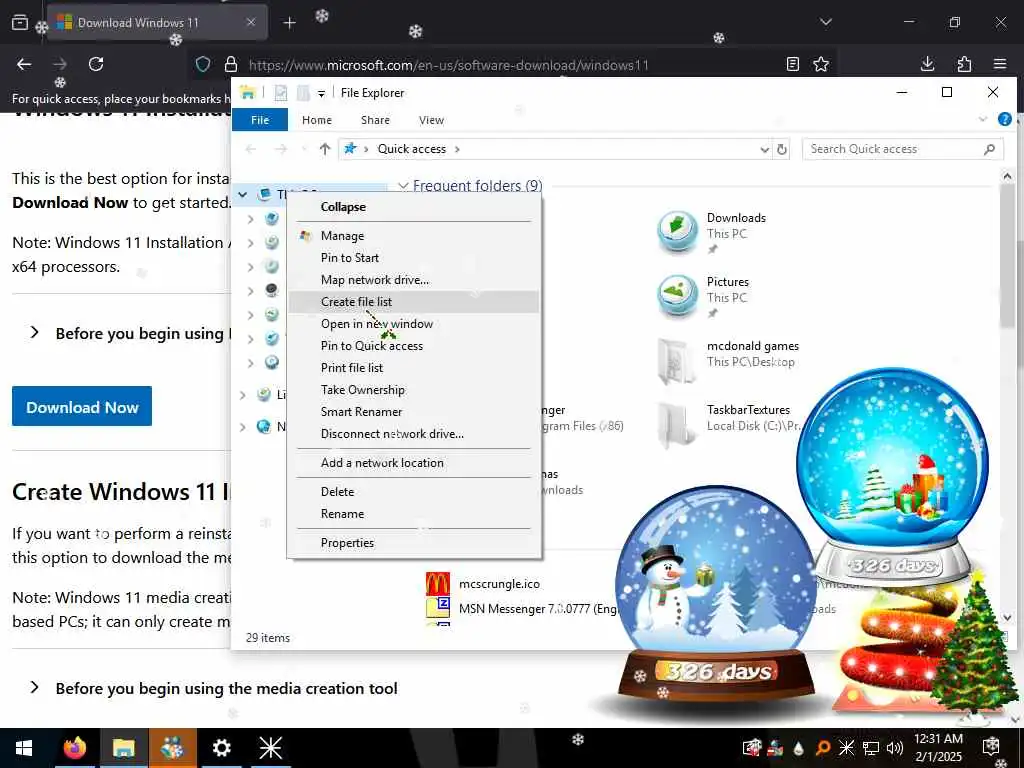Image resolution: width=1024 pixels, height=768 pixels.
Task: Open the File tab in File Explorer
Action: pos(260,120)
